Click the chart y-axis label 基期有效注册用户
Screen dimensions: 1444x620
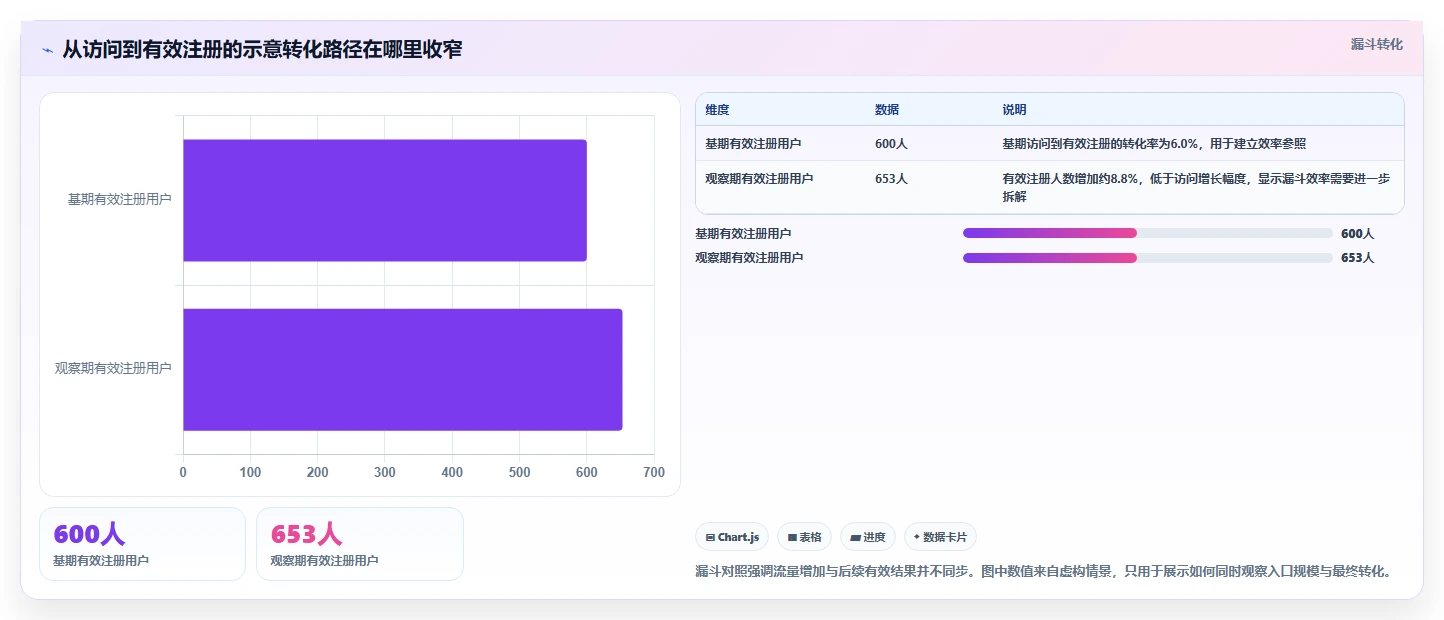119,199
